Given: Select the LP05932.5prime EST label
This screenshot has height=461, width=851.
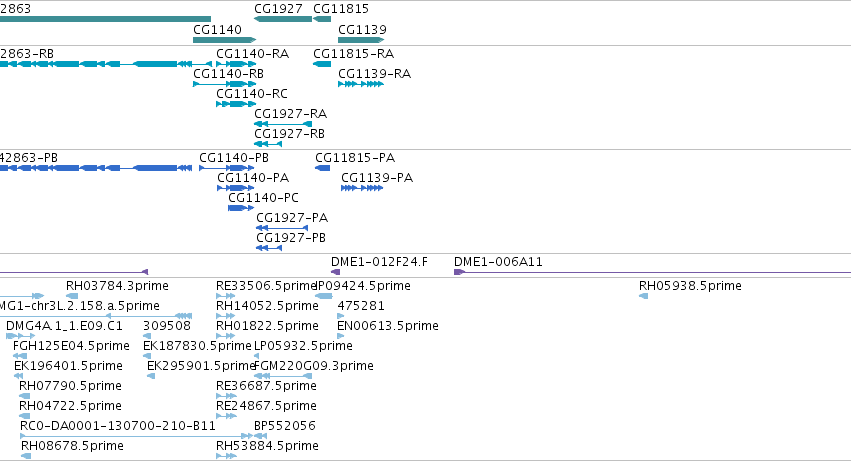Looking at the screenshot, I should click(x=303, y=346).
